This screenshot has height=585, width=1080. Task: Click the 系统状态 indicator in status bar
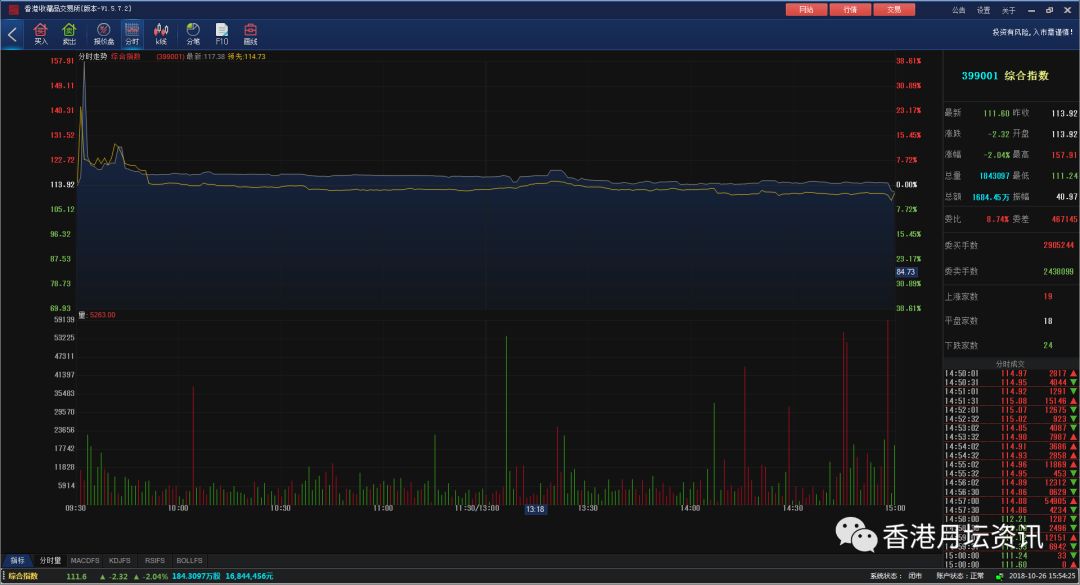click(x=895, y=576)
